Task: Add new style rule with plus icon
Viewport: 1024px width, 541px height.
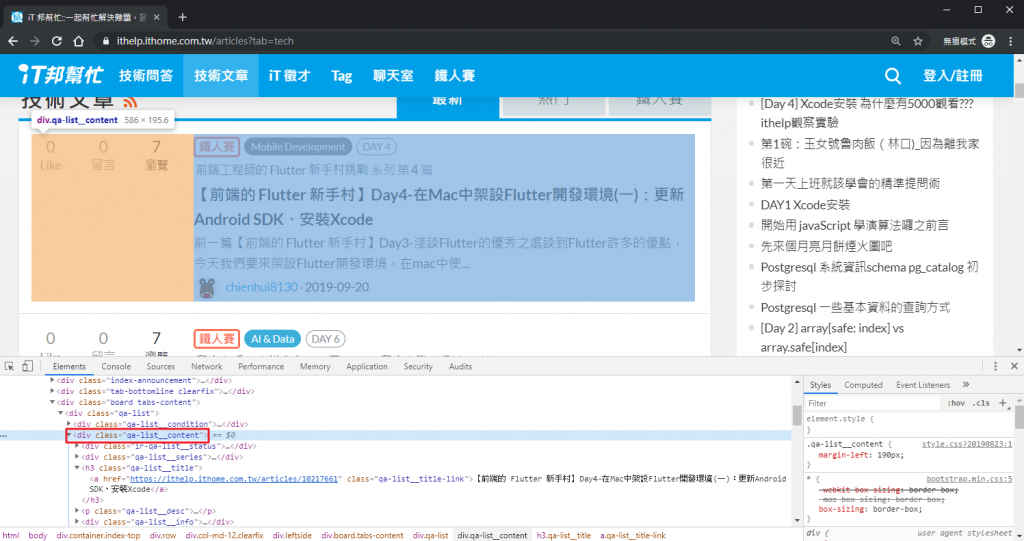Action: coord(1002,403)
